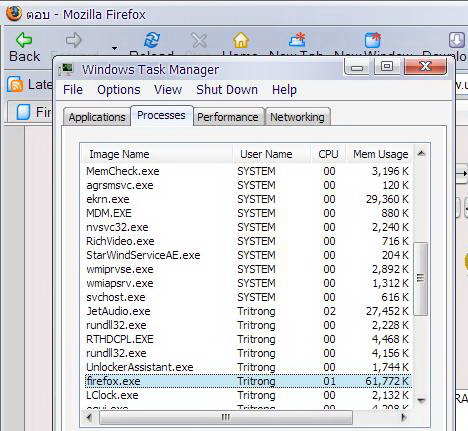Select the ekrn.exe process row
468x431 pixels.
[248, 199]
